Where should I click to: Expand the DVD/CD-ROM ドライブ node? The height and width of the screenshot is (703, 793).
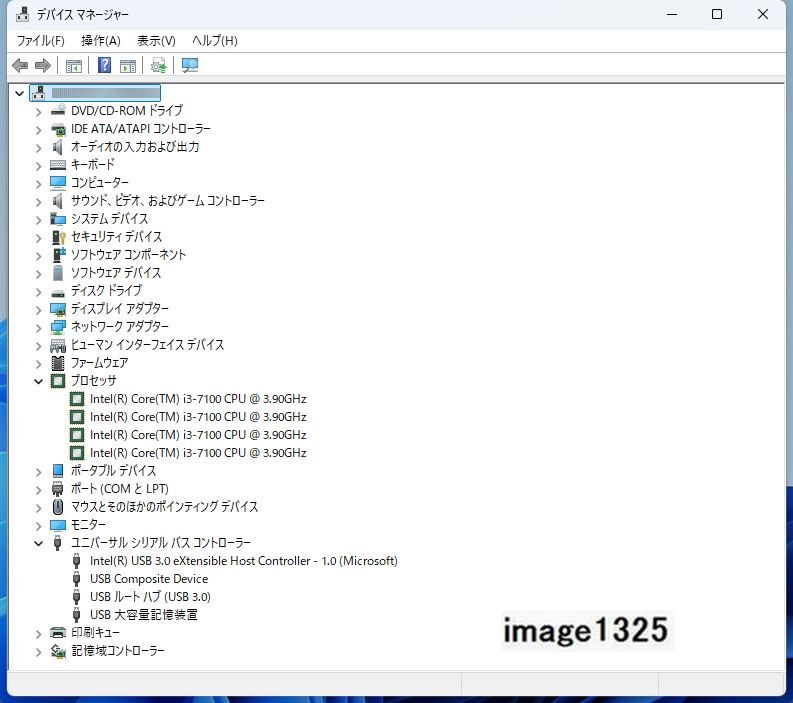[x=38, y=112]
